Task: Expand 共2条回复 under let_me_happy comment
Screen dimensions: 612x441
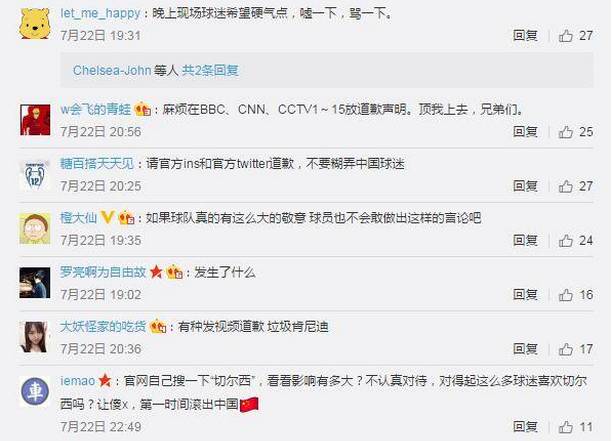Action: (x=210, y=70)
